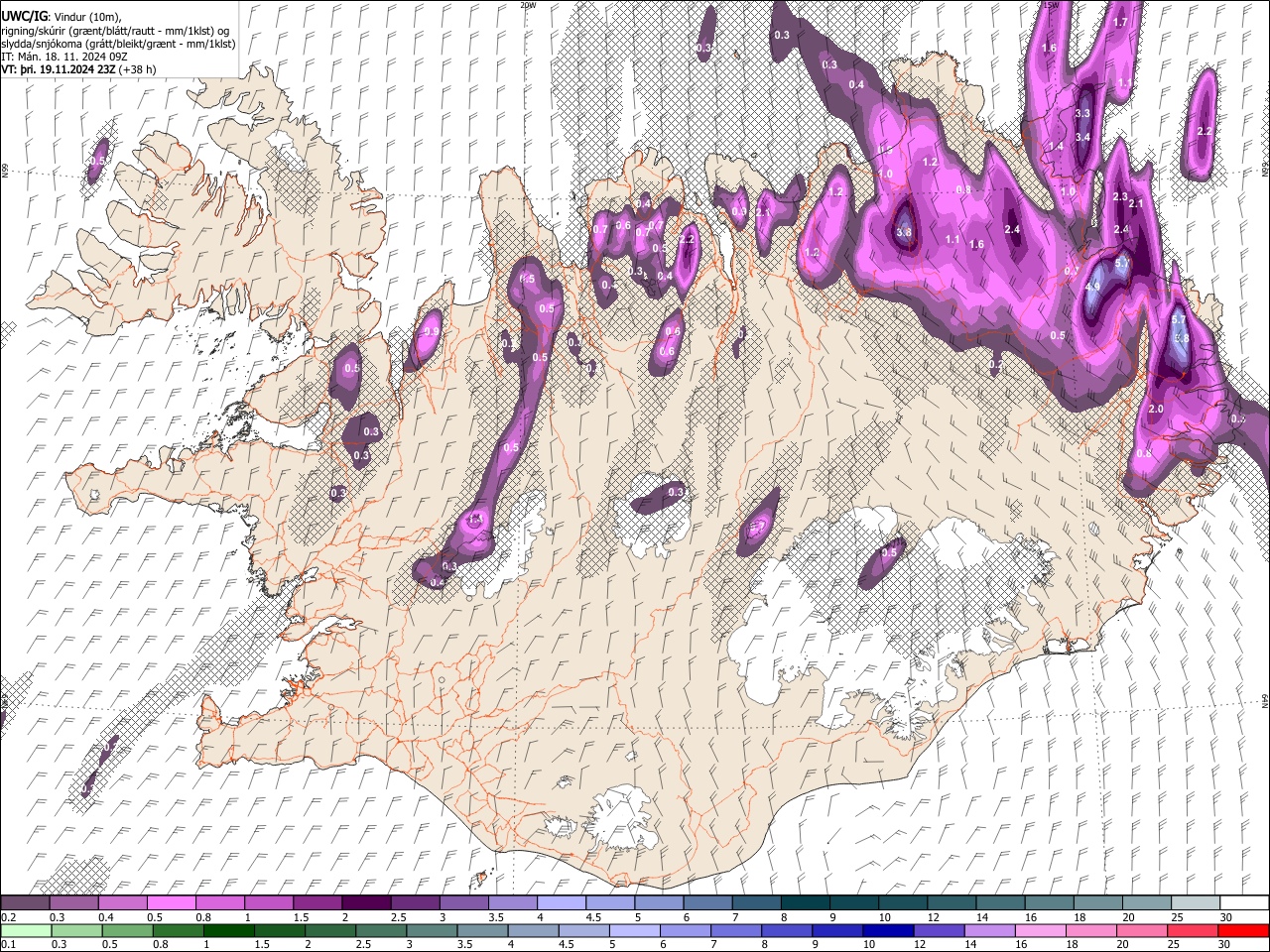Pick the pale green 0.1–0.3 rain scale swatch
Screen dimensions: 1270x952
tap(25, 930)
